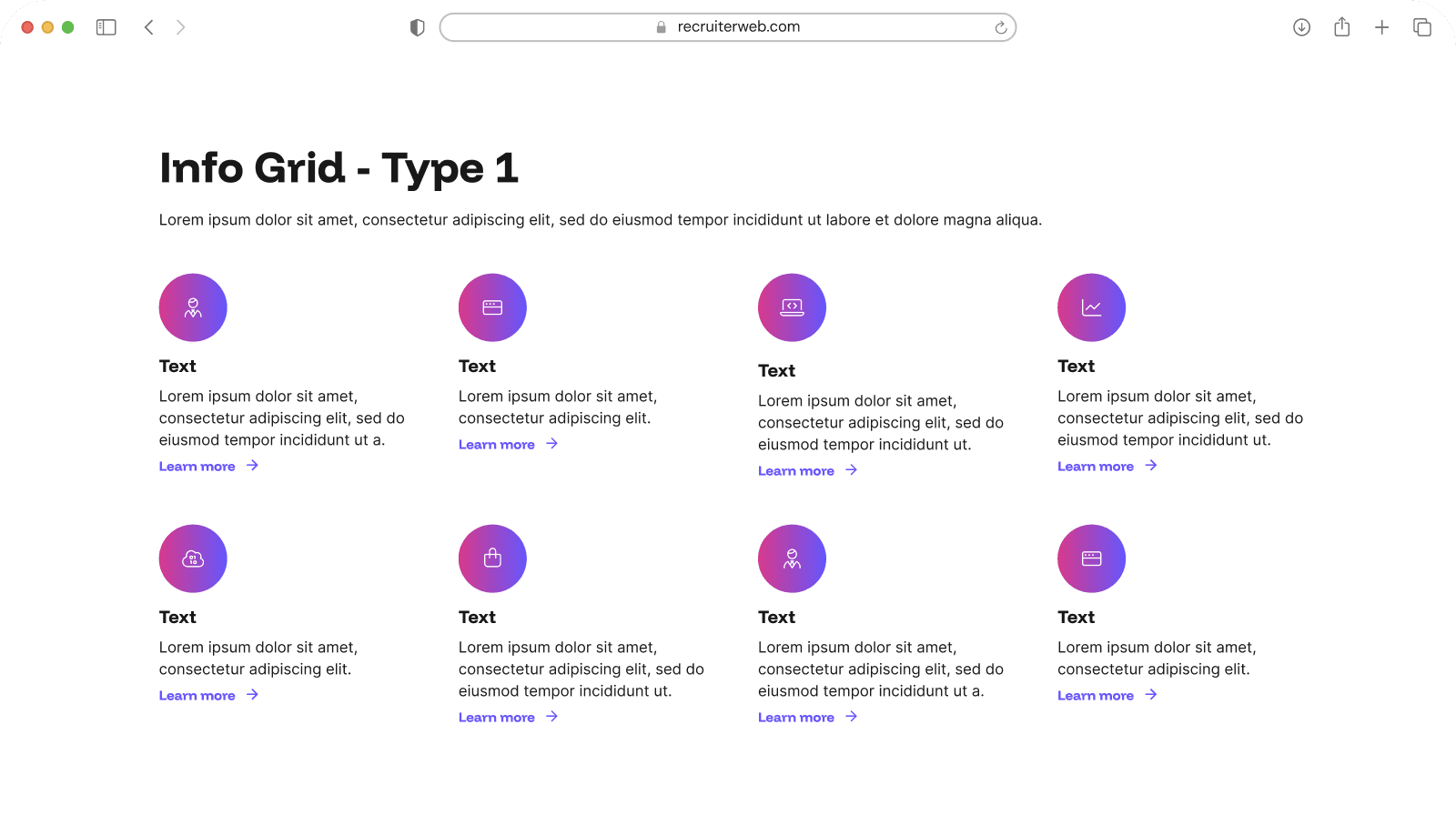Image resolution: width=1456 pixels, height=815 pixels.
Task: Open the card icon at the bottom right
Action: [x=1090, y=558]
